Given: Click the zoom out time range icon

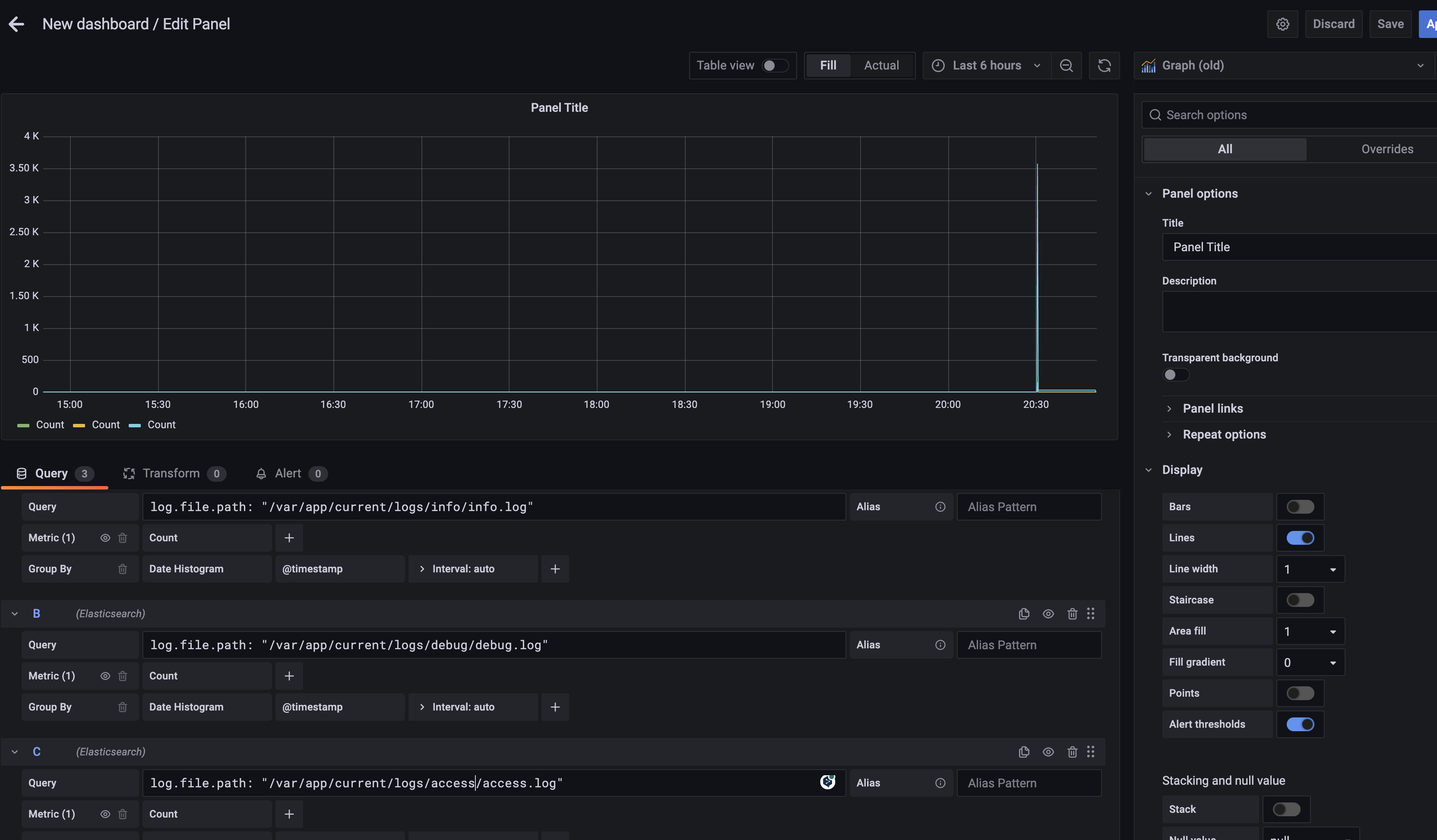Looking at the screenshot, I should (1066, 66).
